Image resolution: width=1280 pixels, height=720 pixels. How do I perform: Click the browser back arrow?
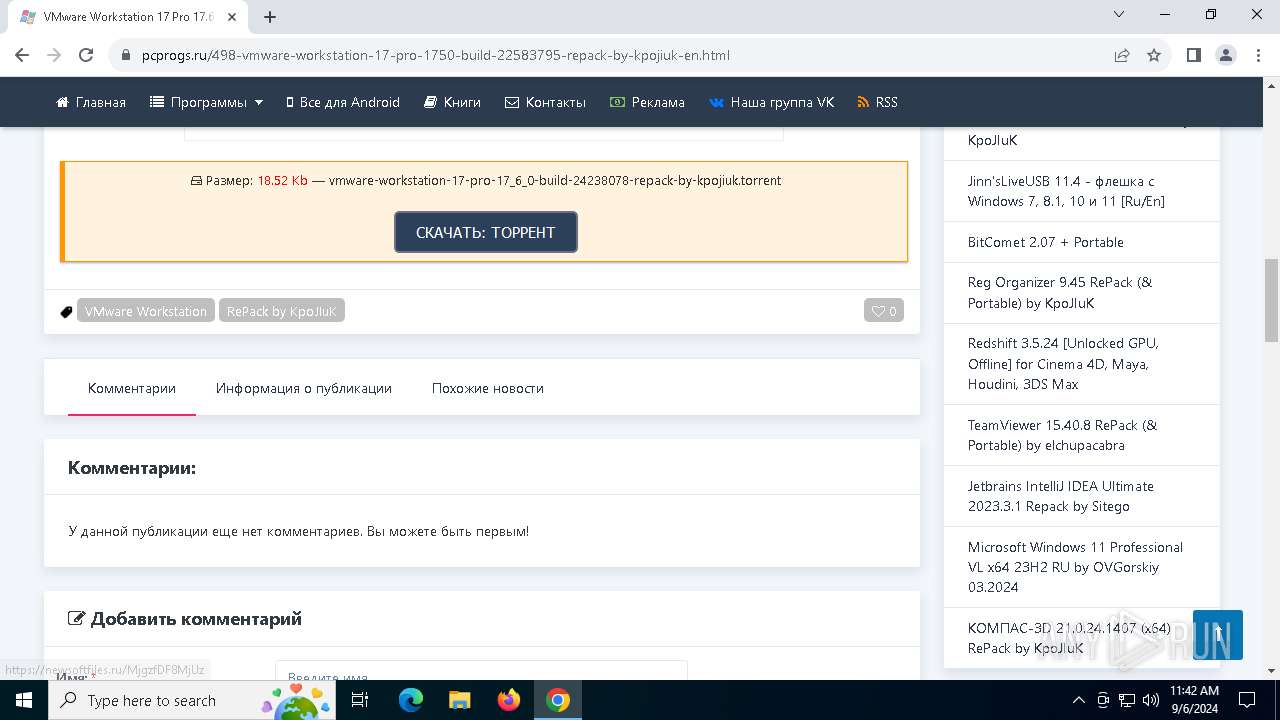pyautogui.click(x=22, y=55)
